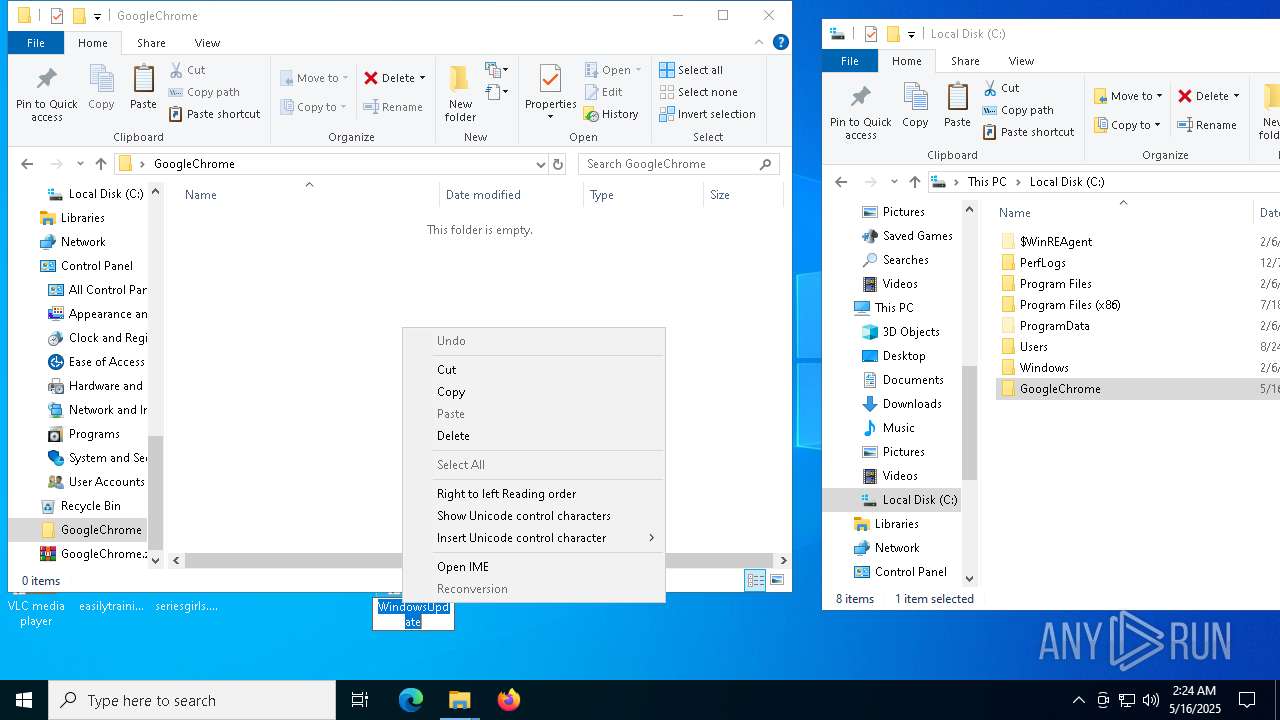Open Firefox from taskbar
The height and width of the screenshot is (720, 1280).
[x=509, y=700]
